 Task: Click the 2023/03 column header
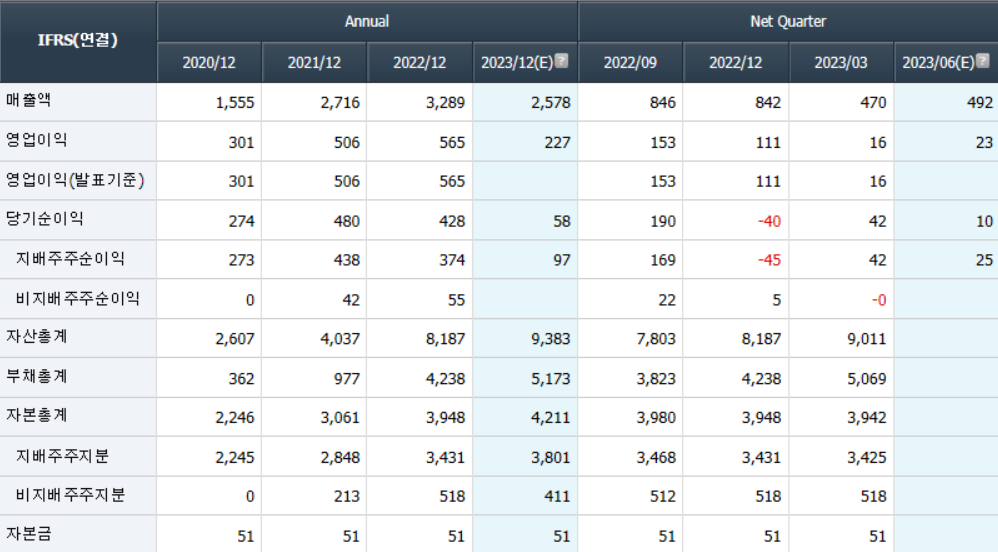pos(841,62)
